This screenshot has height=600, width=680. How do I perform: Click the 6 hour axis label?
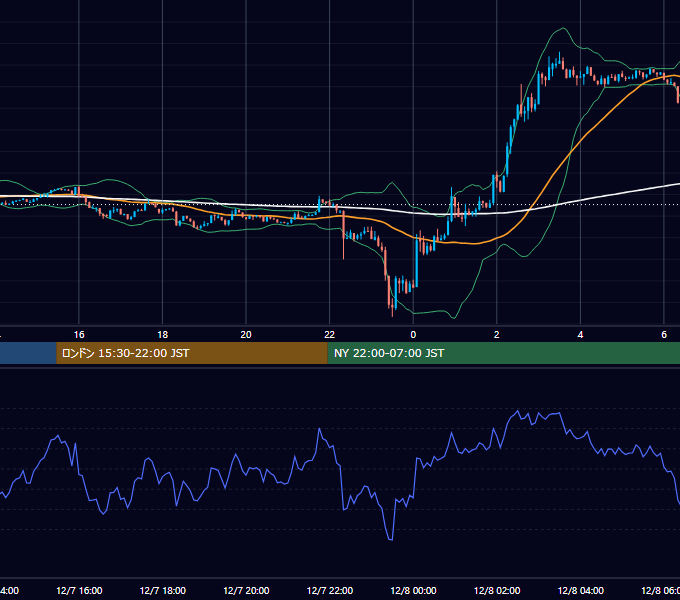(x=664, y=334)
